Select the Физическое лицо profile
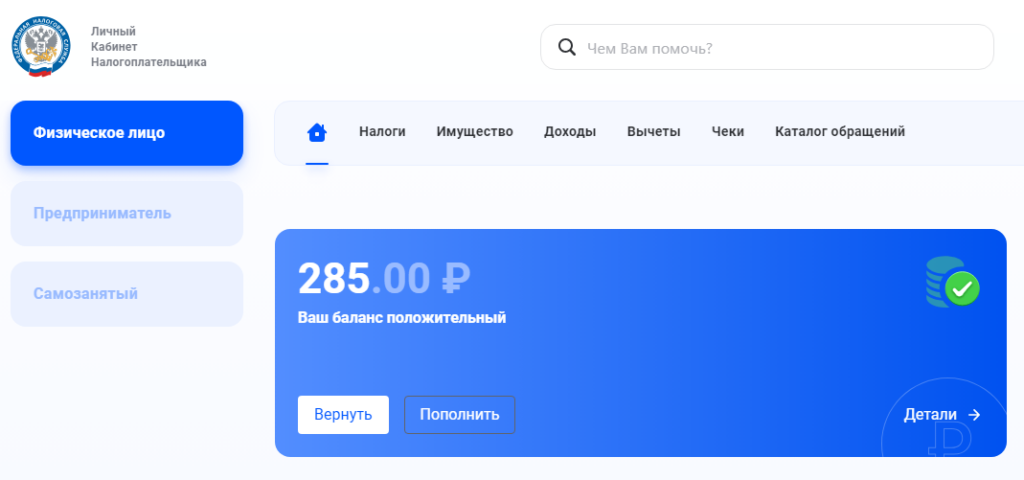The image size is (1024, 480). click(127, 133)
